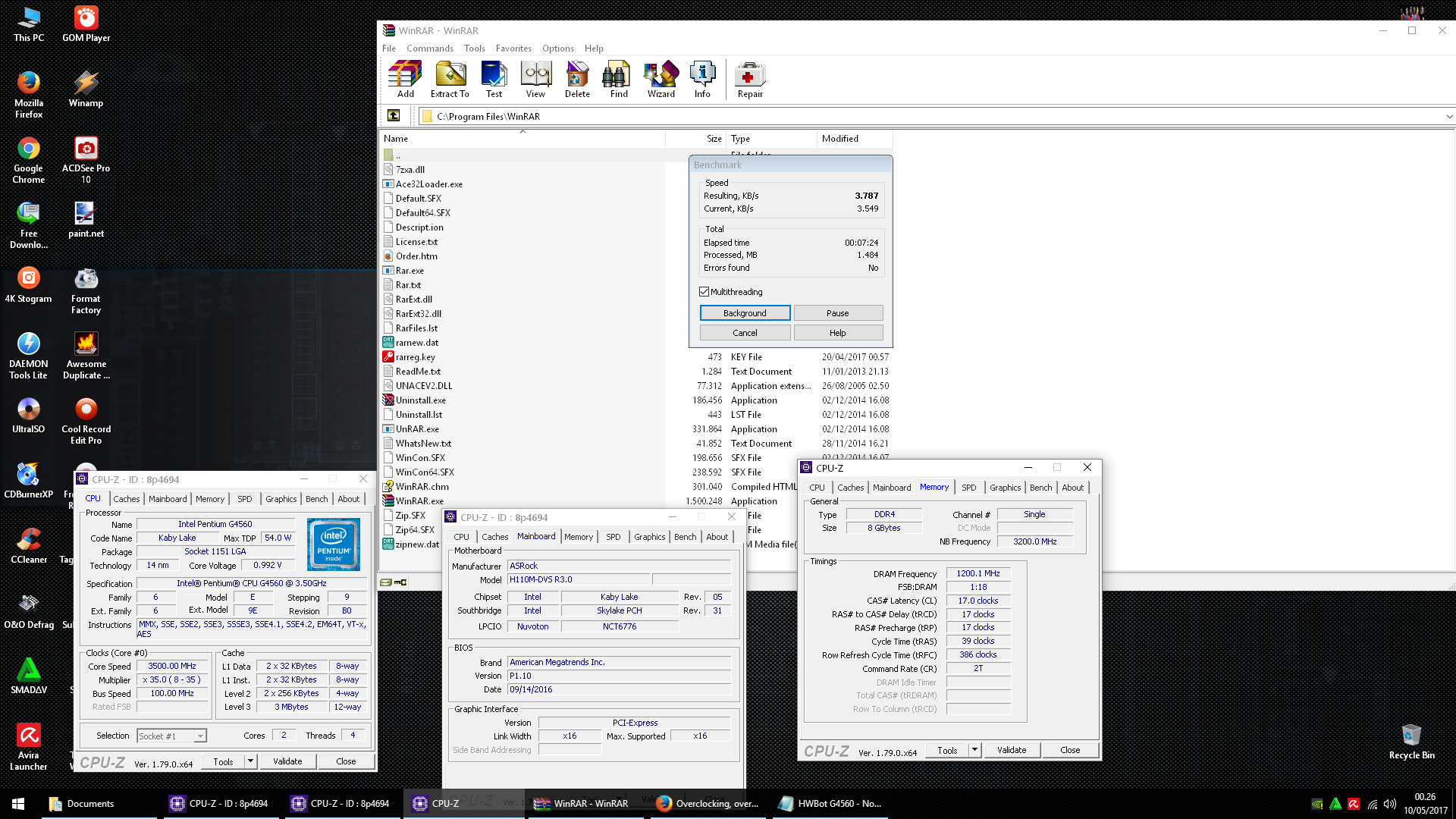Select the Uninstall.exe file row
The height and width of the screenshot is (819, 1456).
pyautogui.click(x=635, y=400)
